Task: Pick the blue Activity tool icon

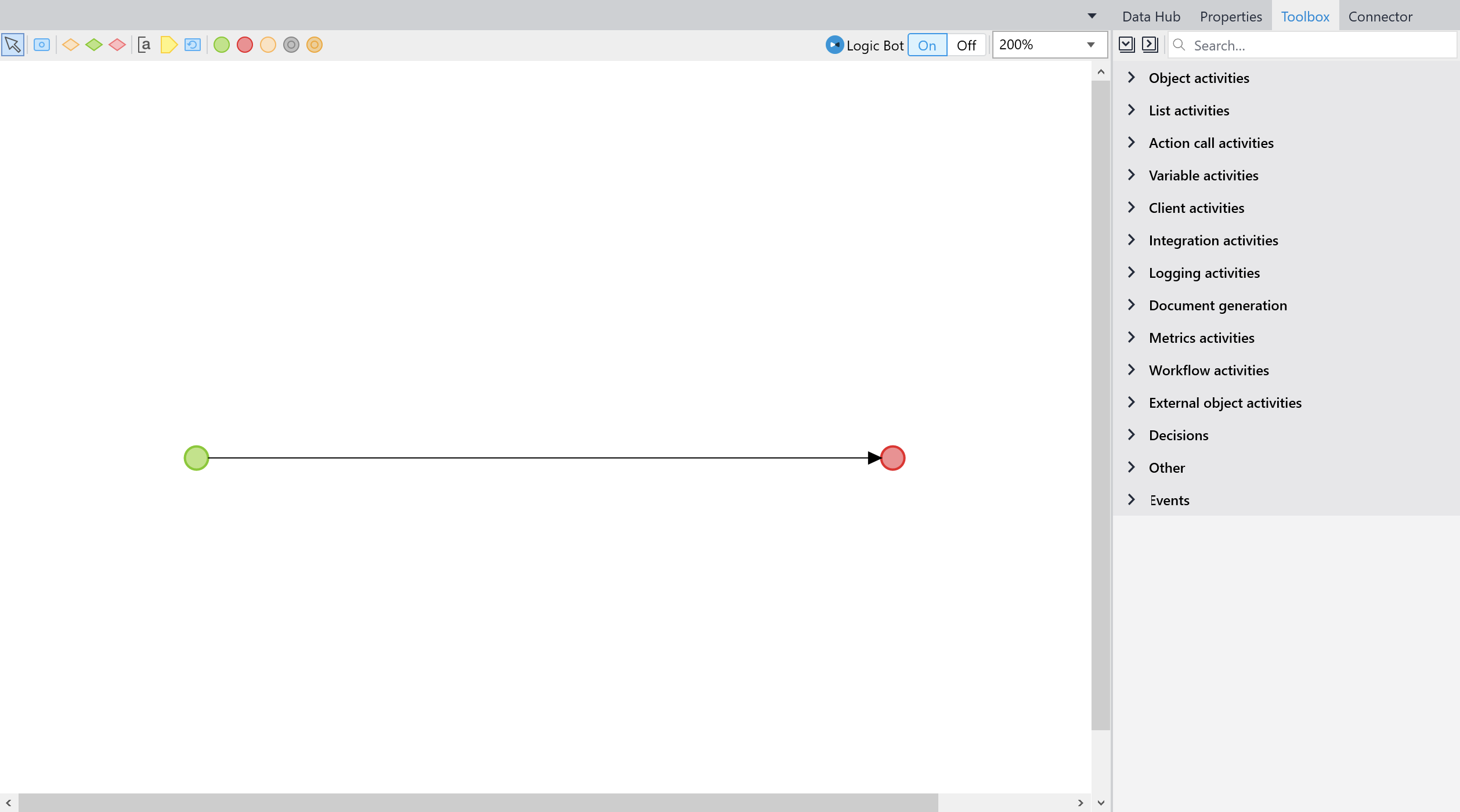Action: [42, 45]
